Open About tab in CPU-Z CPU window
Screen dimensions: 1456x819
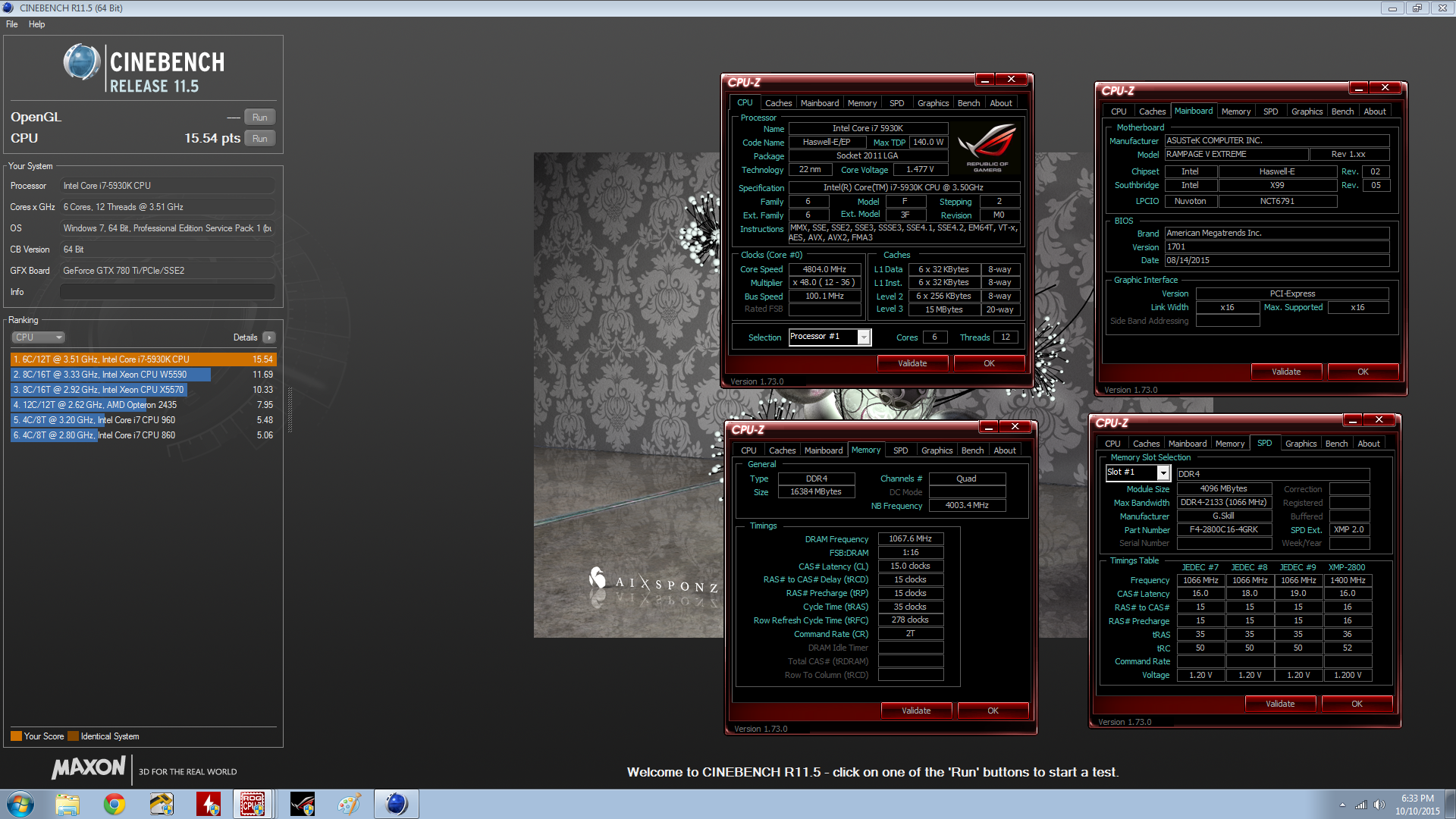point(1001,103)
